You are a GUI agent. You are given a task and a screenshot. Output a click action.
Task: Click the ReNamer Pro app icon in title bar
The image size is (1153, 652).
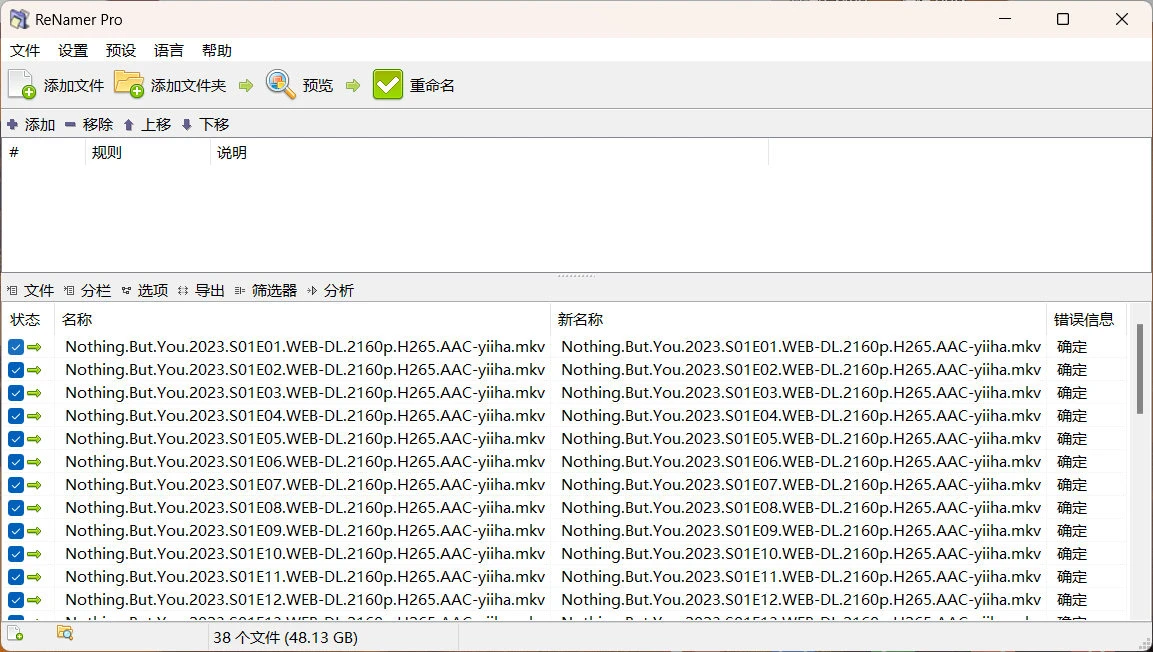[19, 19]
